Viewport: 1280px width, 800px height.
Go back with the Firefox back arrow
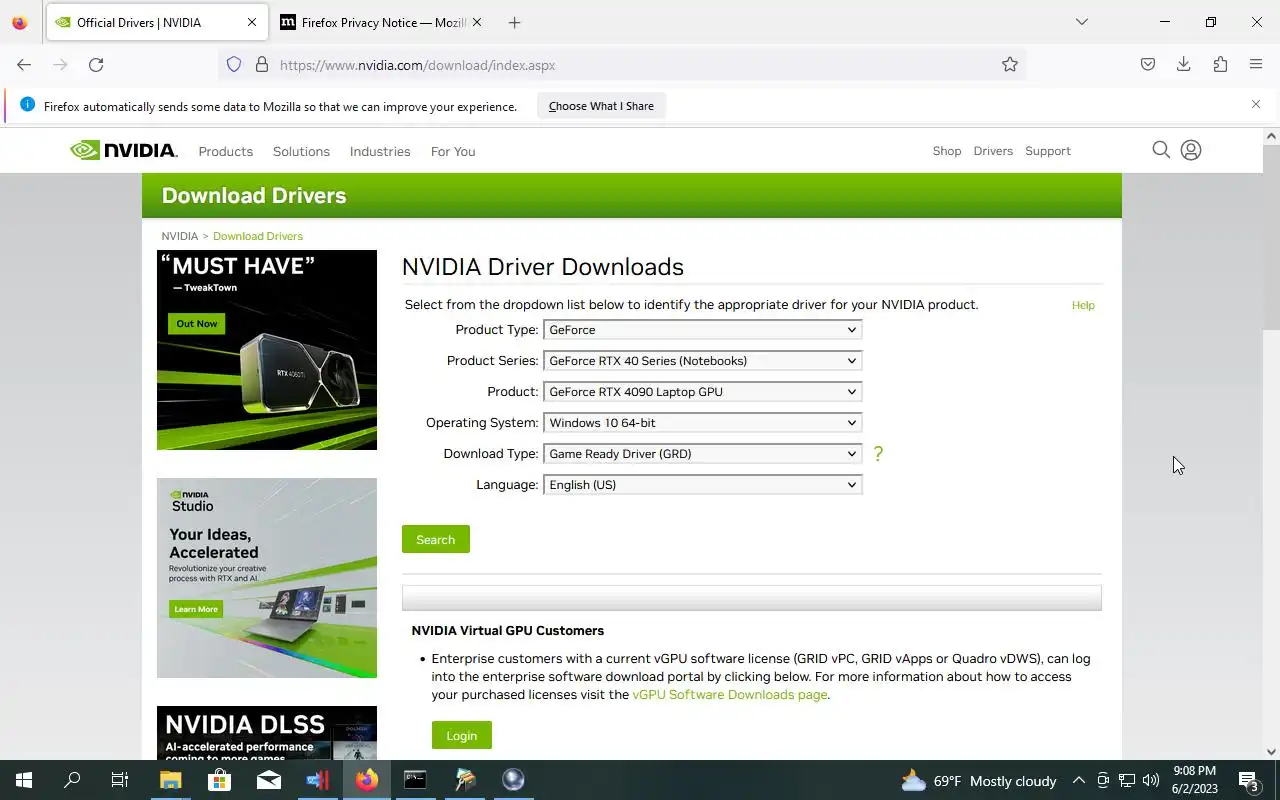[24, 65]
